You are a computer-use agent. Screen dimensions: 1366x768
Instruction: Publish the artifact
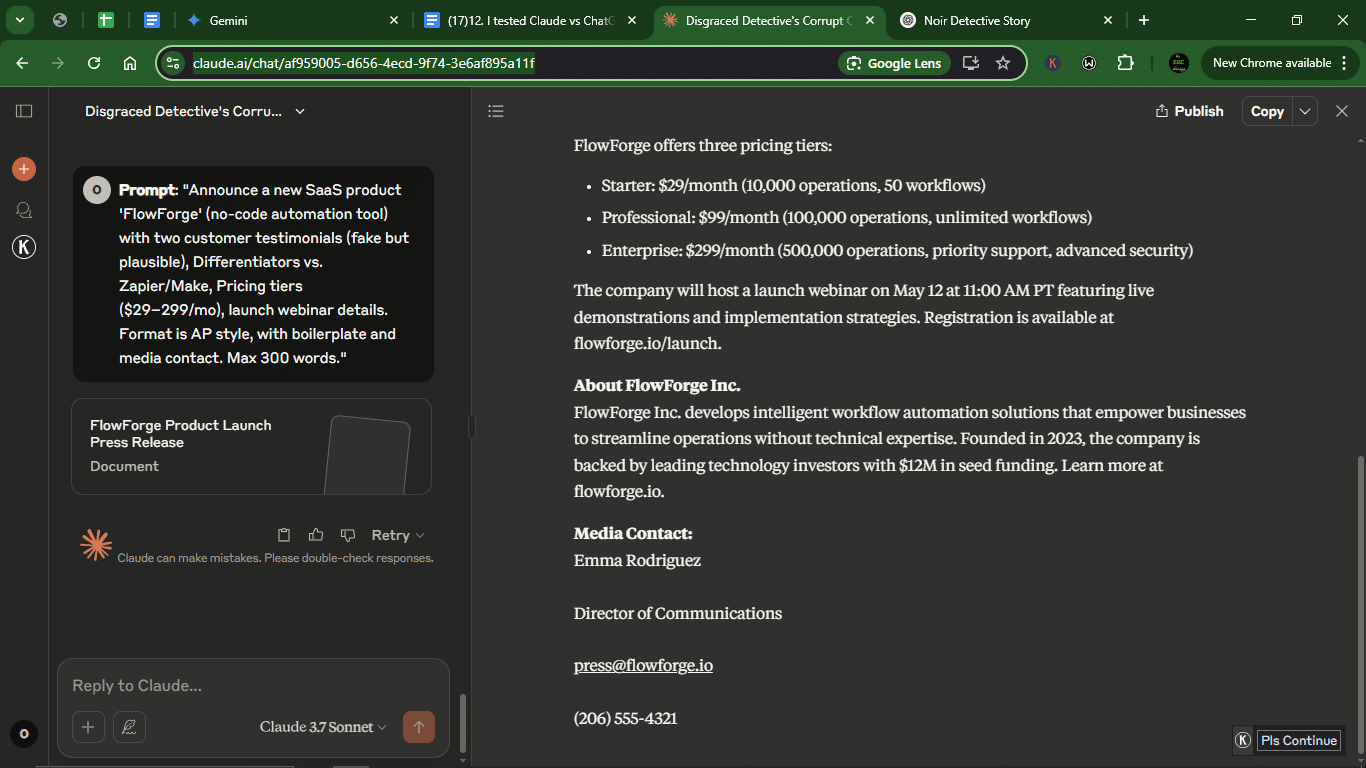pos(1189,111)
